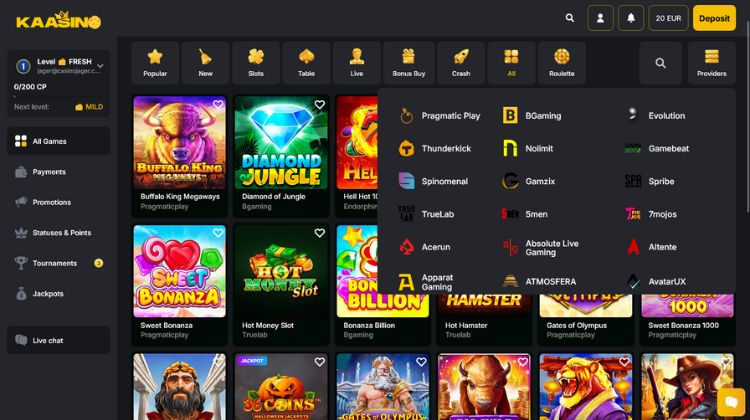Expand the Level FRESH account chevron
Image resolution: width=750 pixels, height=420 pixels.
(x=100, y=66)
